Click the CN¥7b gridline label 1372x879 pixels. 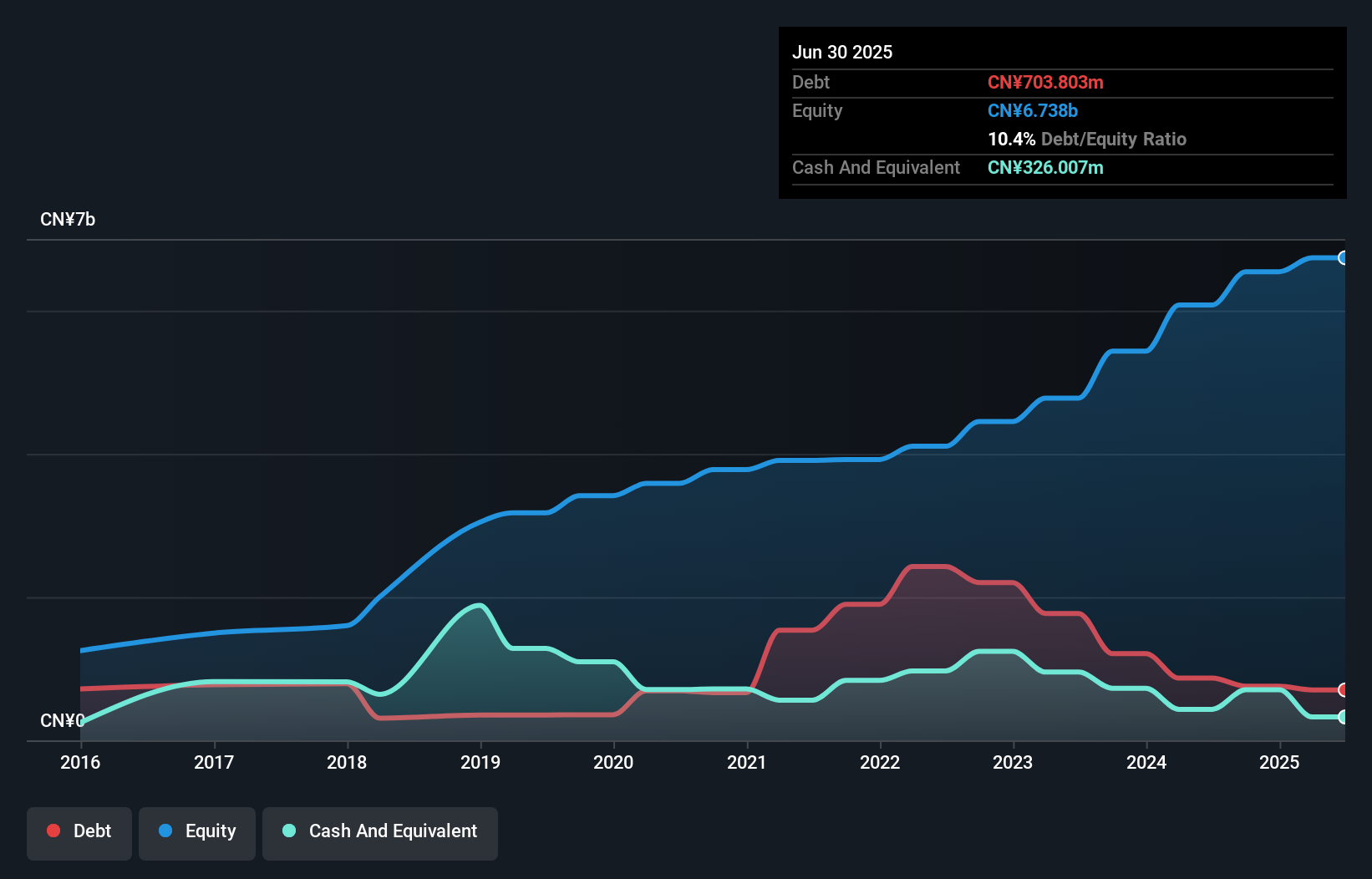tap(68, 219)
